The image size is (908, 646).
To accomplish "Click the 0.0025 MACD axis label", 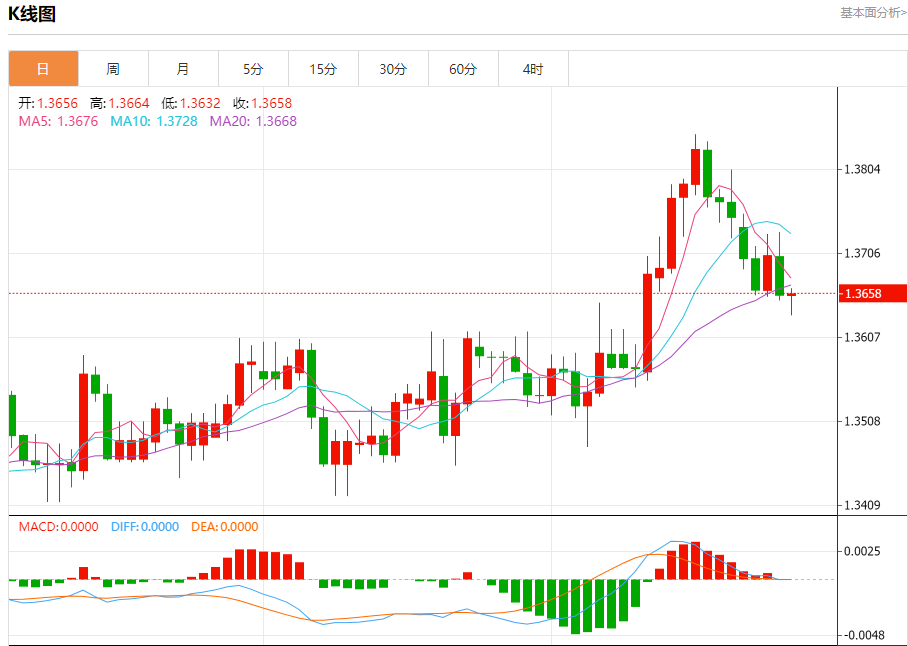I will pyautogui.click(x=862, y=551).
